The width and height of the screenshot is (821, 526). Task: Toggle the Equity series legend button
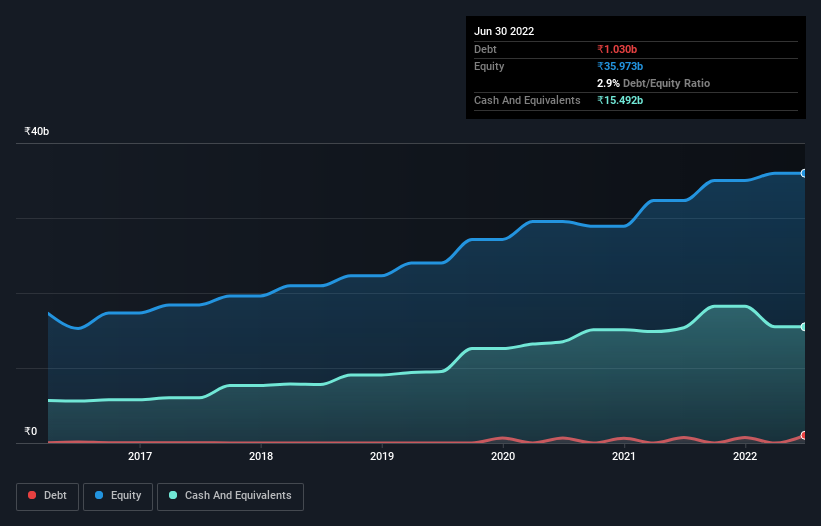[x=118, y=496]
